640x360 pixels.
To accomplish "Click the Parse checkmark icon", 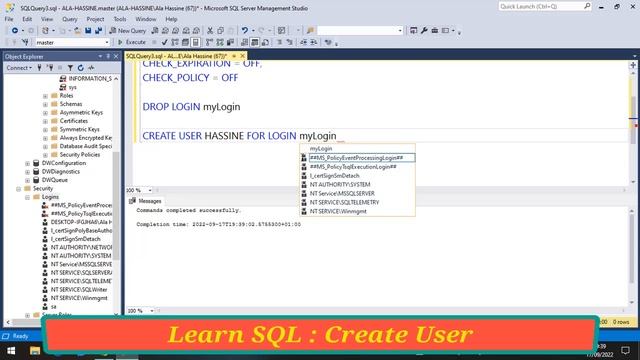I will tap(164, 42).
